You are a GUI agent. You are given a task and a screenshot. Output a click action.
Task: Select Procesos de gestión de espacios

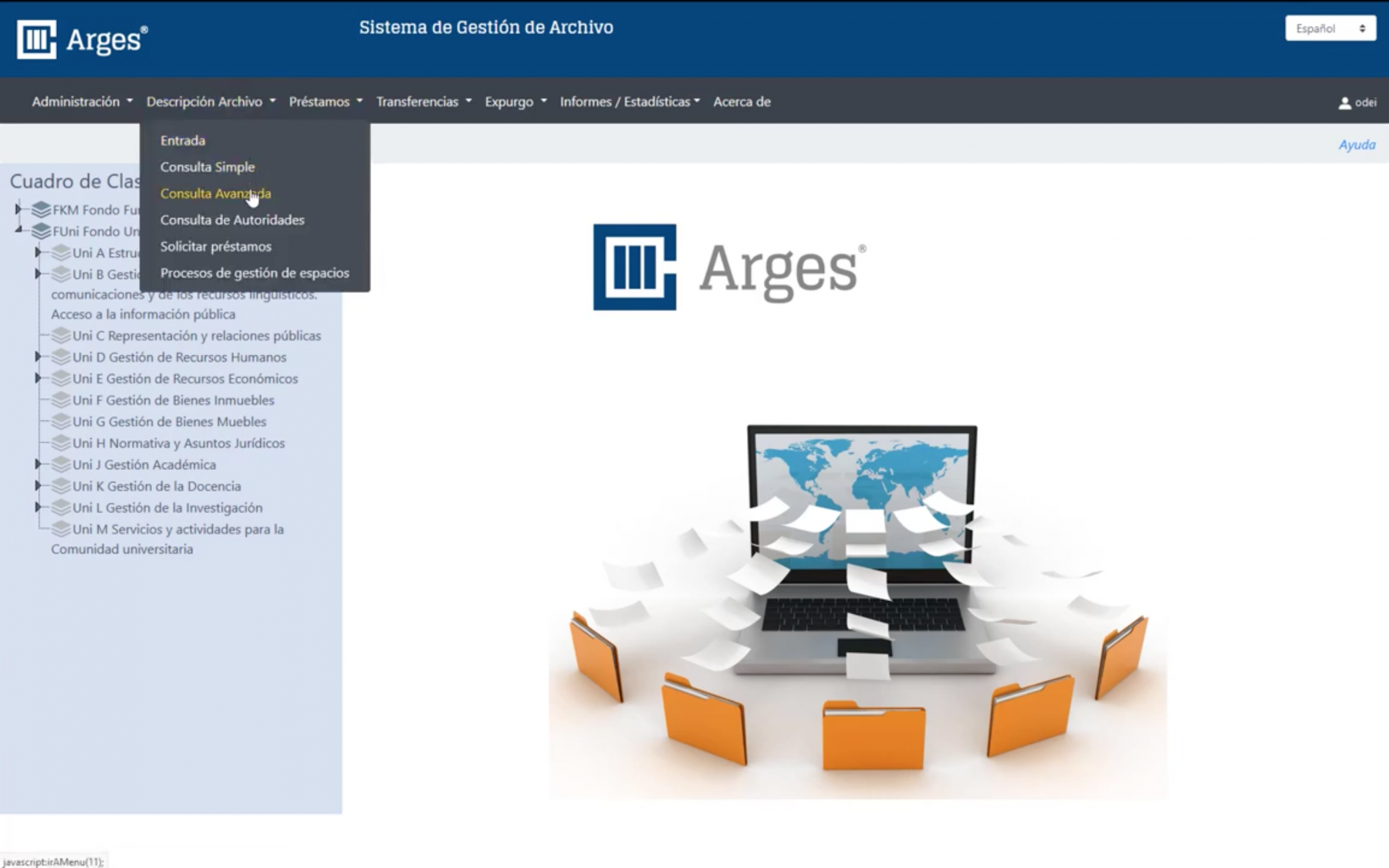(254, 273)
